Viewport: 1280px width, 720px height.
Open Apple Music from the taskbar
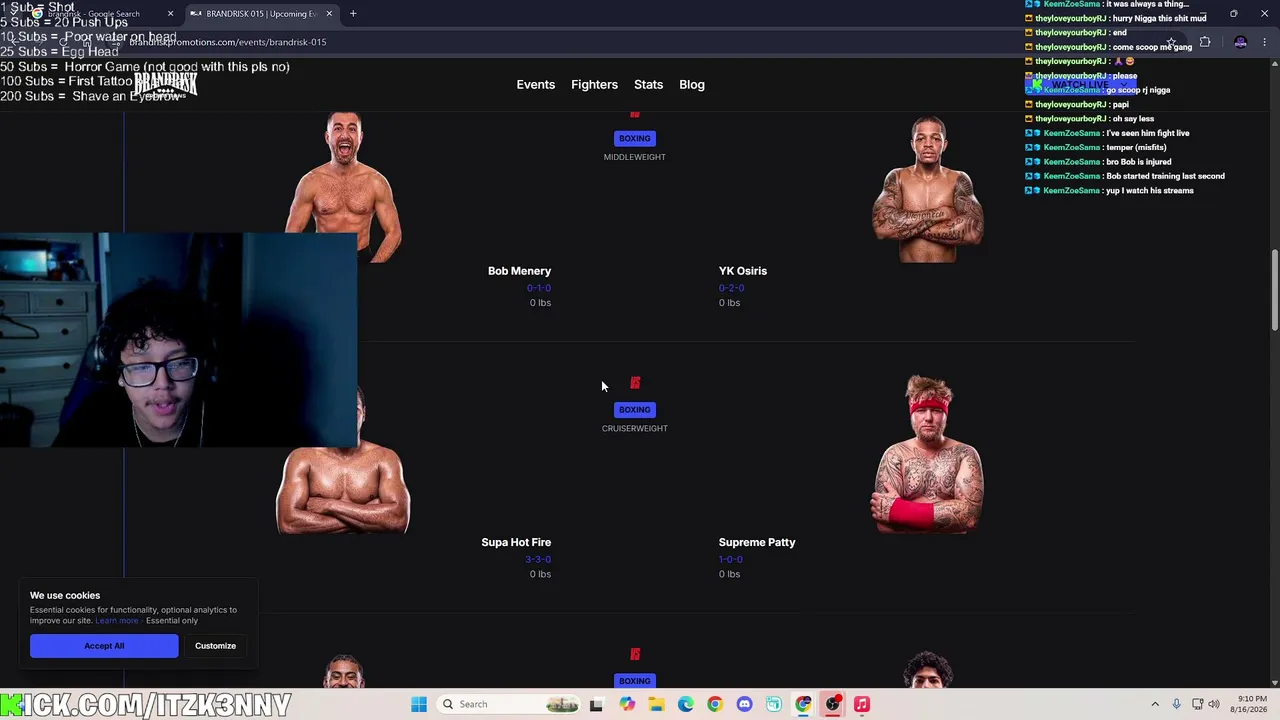click(x=861, y=704)
